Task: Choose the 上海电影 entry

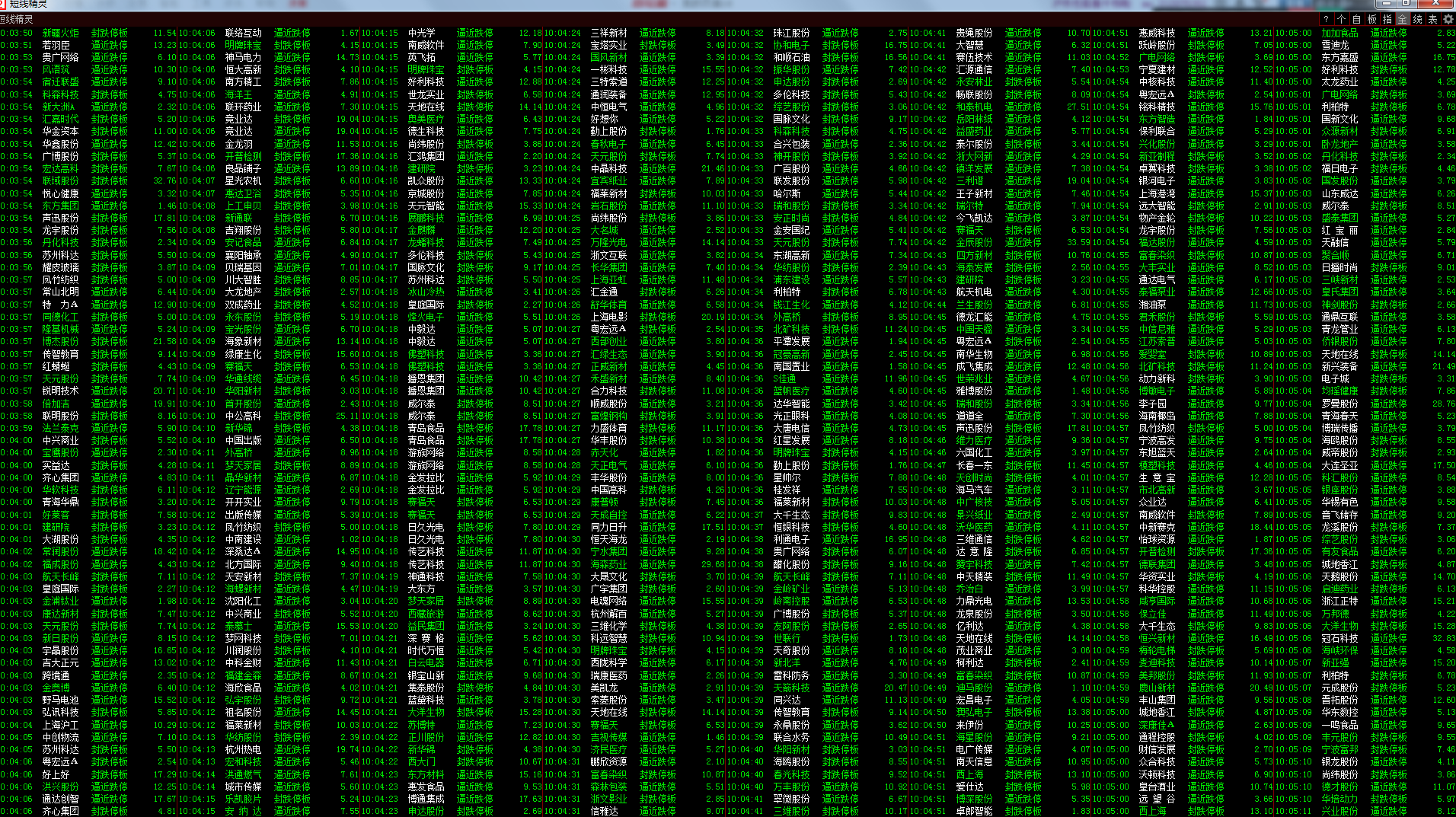Action: [608, 317]
